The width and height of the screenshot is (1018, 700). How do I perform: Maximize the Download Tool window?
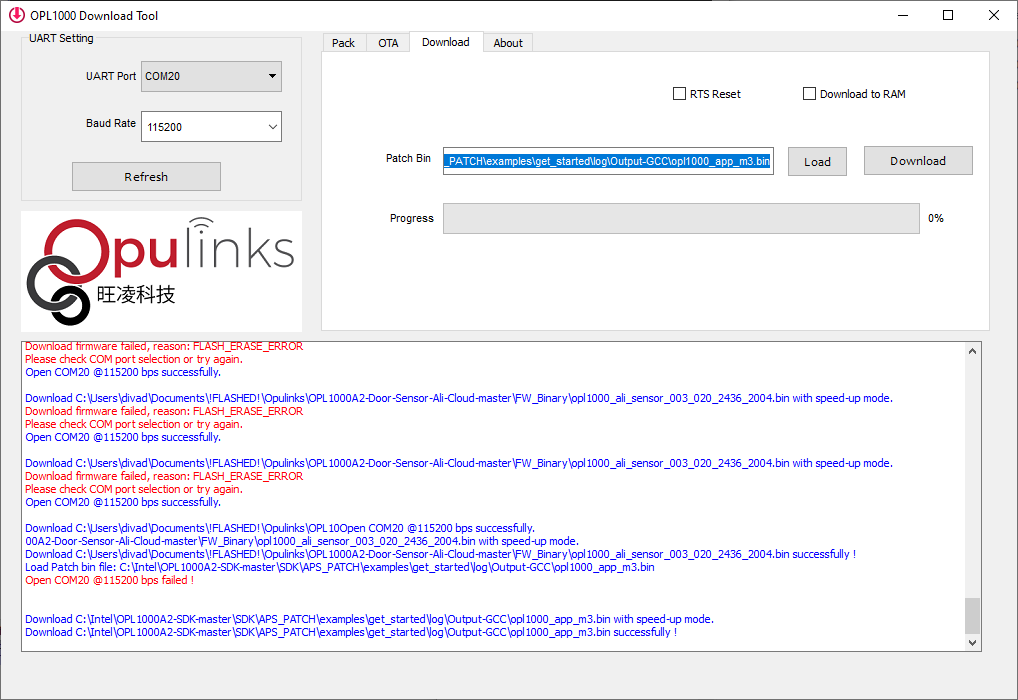pyautogui.click(x=948, y=15)
